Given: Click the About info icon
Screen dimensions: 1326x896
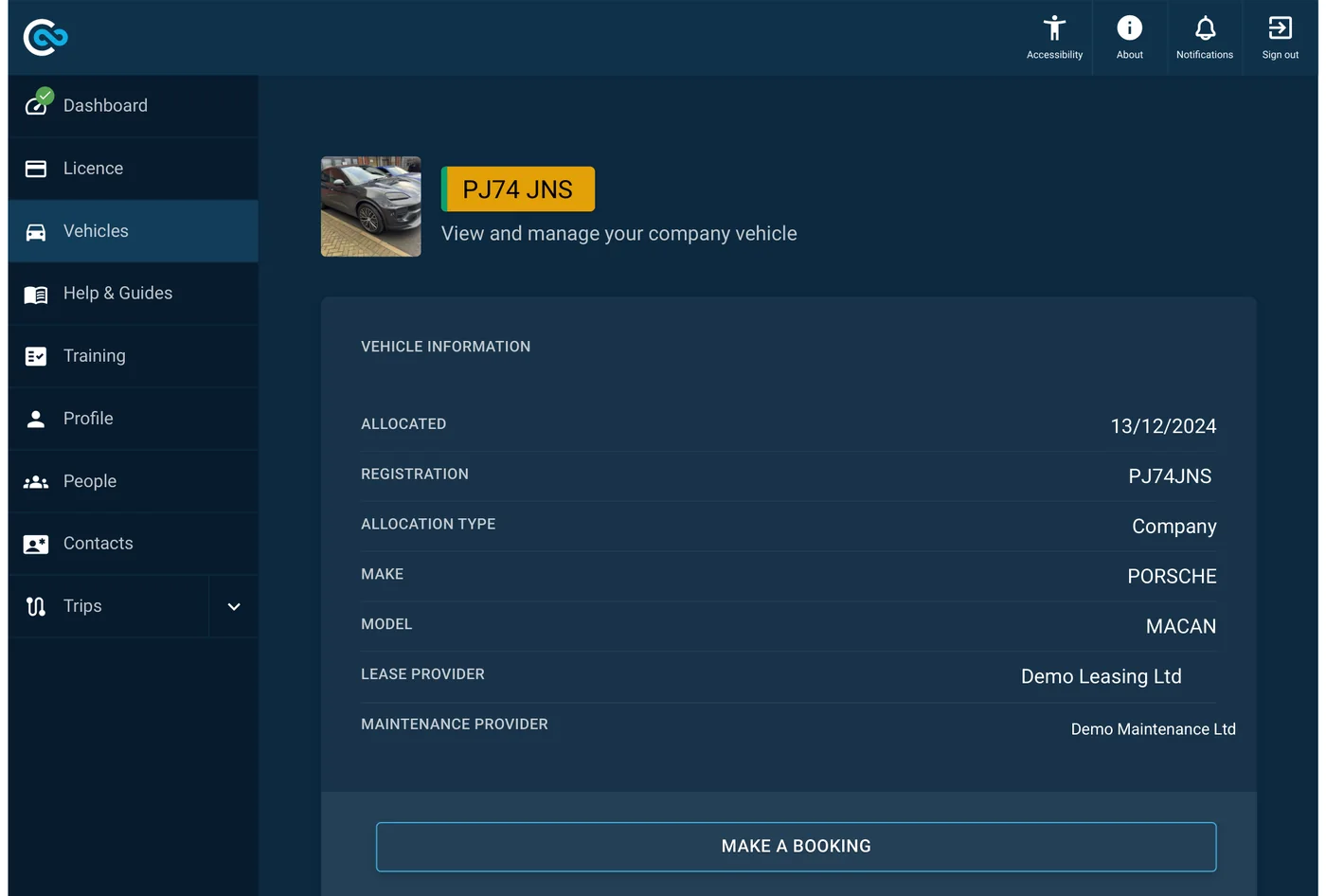Looking at the screenshot, I should pyautogui.click(x=1130, y=28).
